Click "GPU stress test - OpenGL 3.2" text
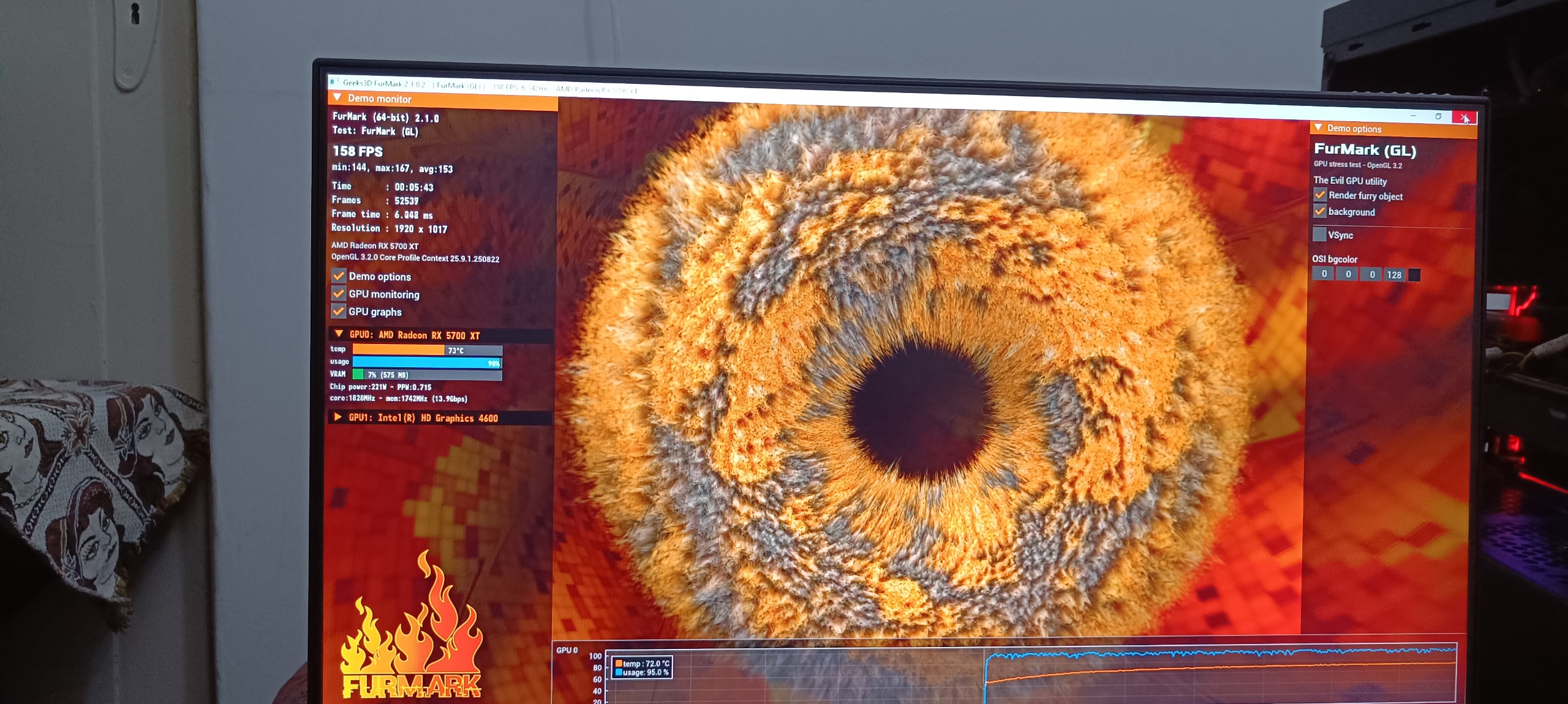 click(1358, 165)
